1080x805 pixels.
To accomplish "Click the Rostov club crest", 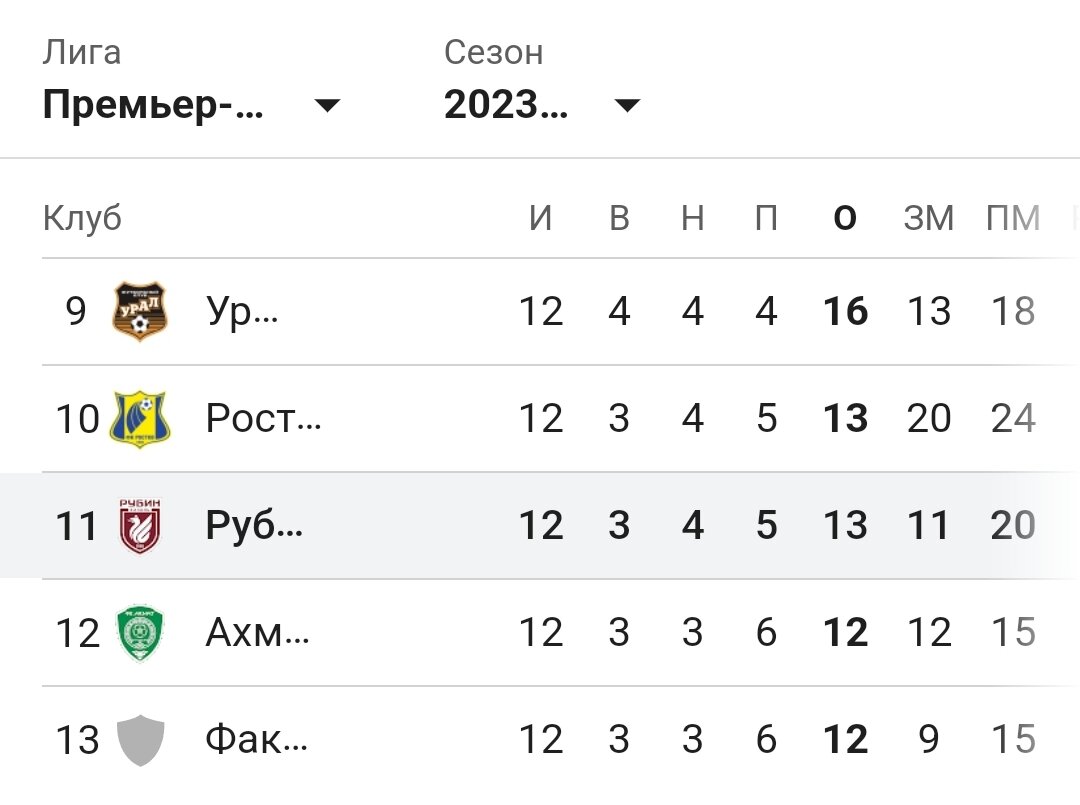I will [x=140, y=419].
